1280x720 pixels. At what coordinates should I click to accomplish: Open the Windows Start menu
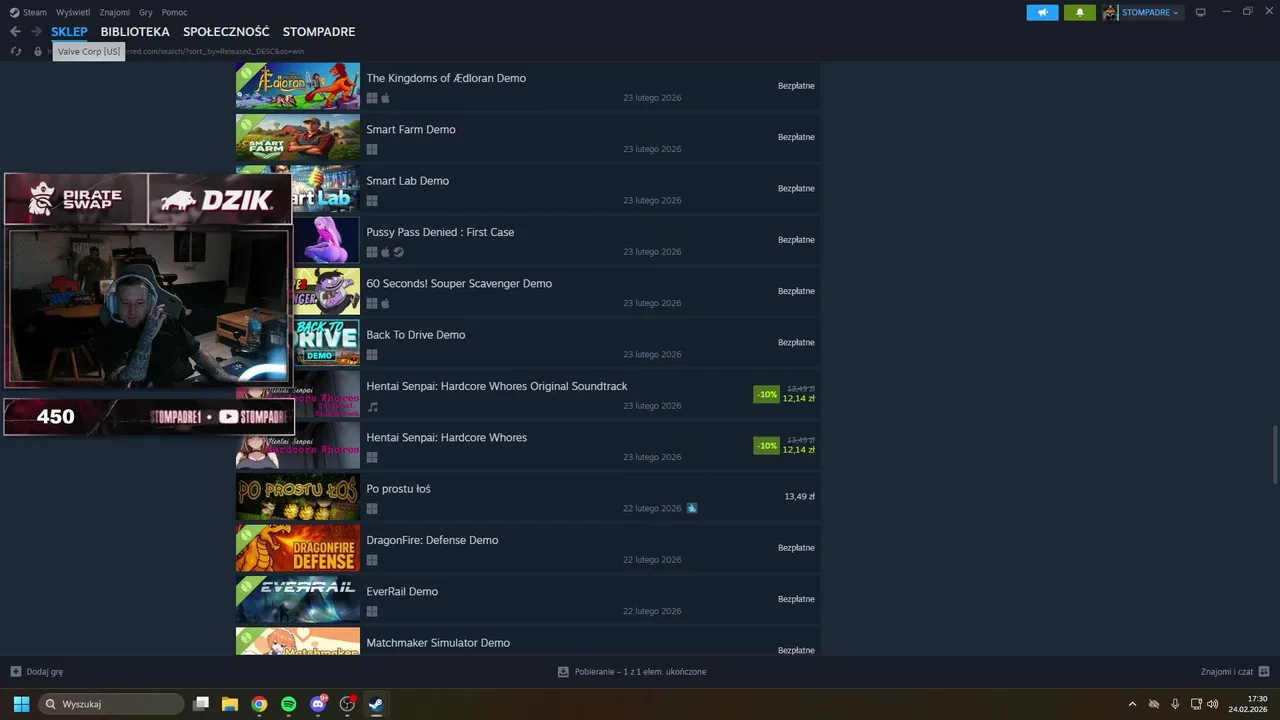tap(21, 704)
